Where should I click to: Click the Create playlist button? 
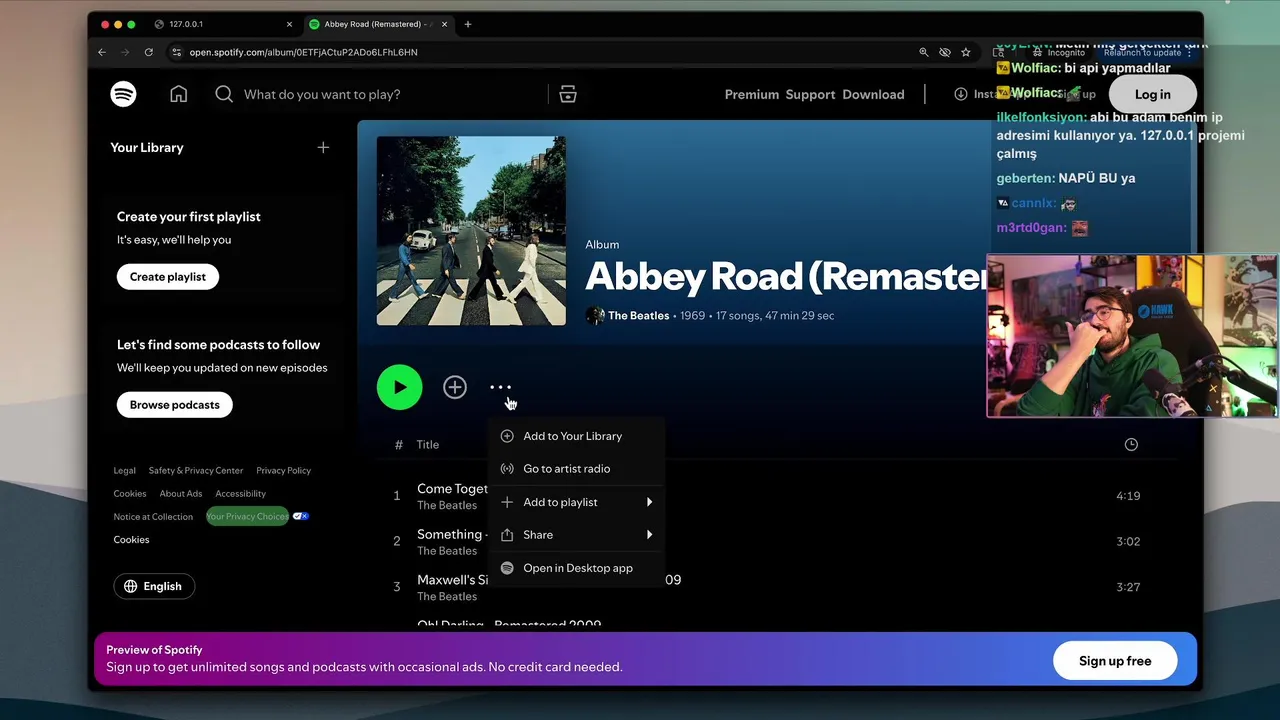coord(168,277)
